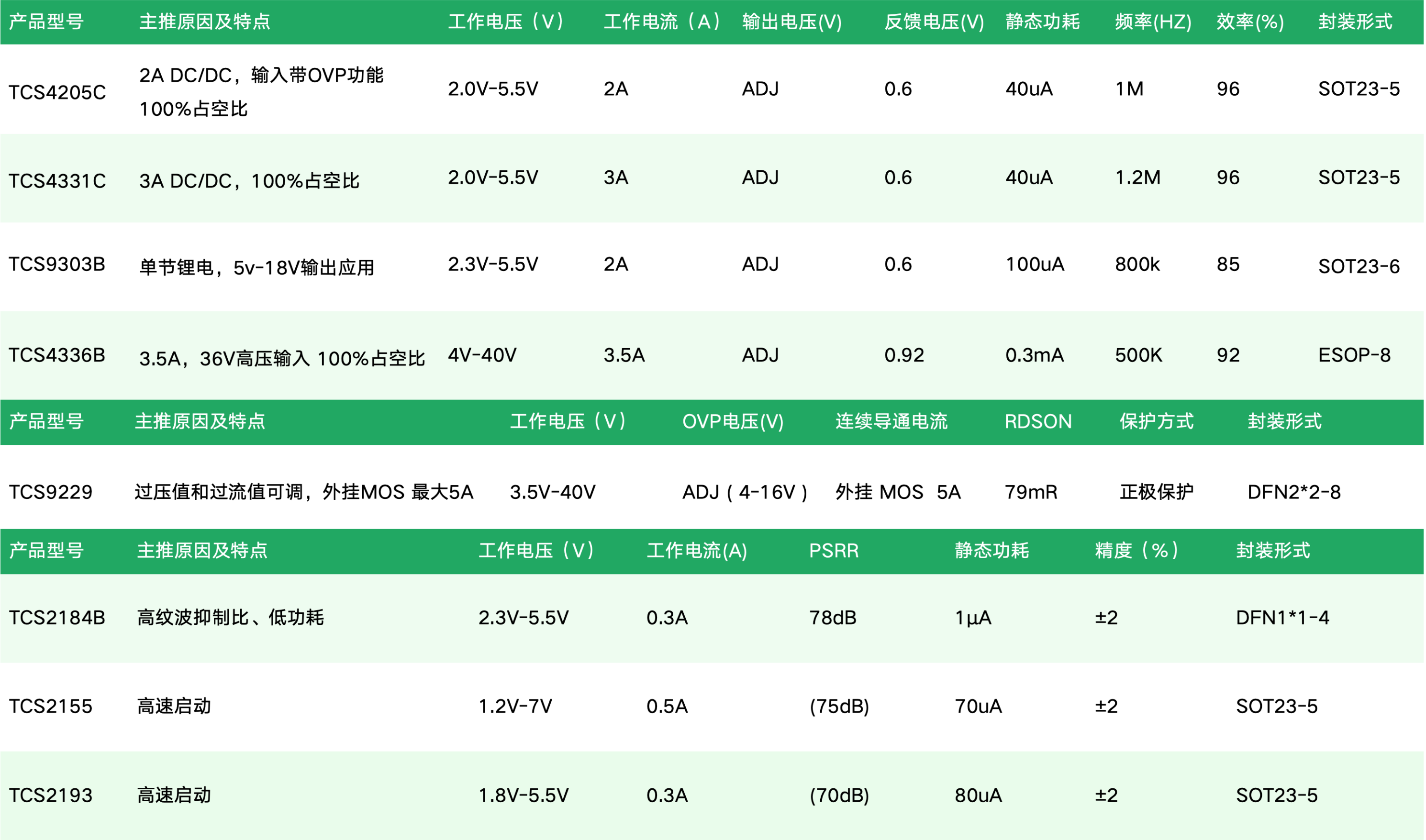Select the TCS9303B model name
This screenshot has height=840, width=1426.
click(x=56, y=265)
